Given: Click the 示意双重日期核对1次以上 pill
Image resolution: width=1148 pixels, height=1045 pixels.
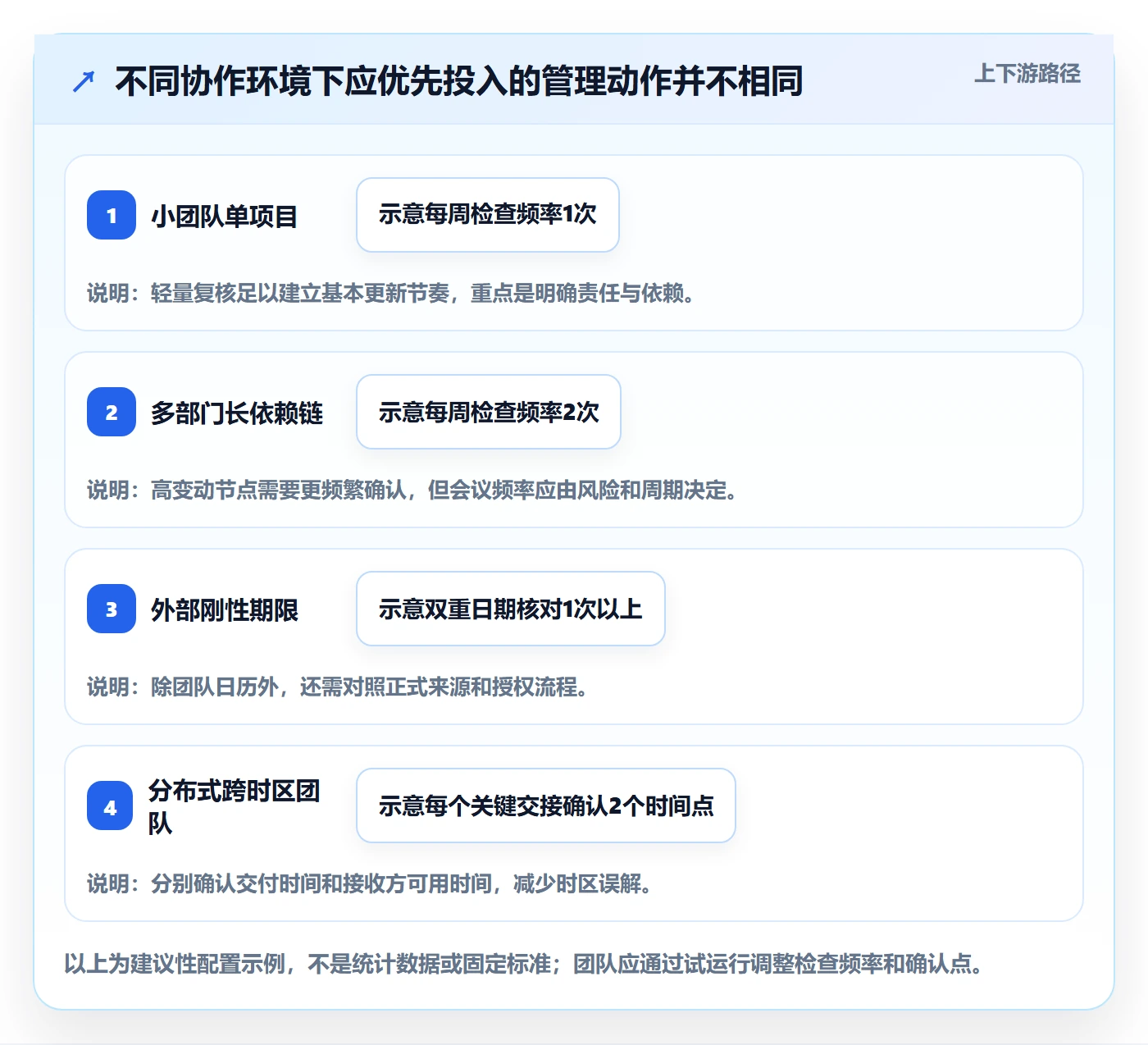Looking at the screenshot, I should click(x=511, y=609).
